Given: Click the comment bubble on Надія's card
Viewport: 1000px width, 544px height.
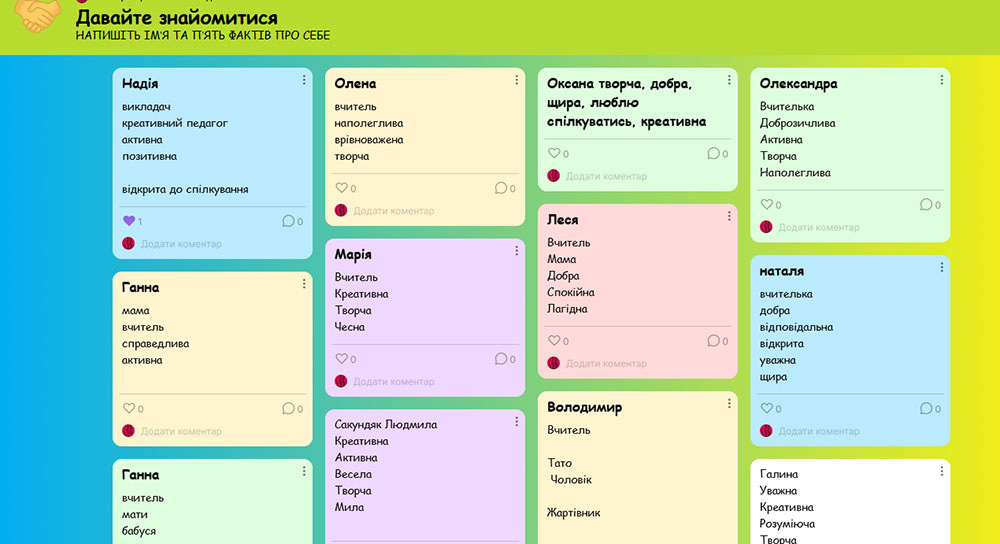Looking at the screenshot, I should click(288, 221).
